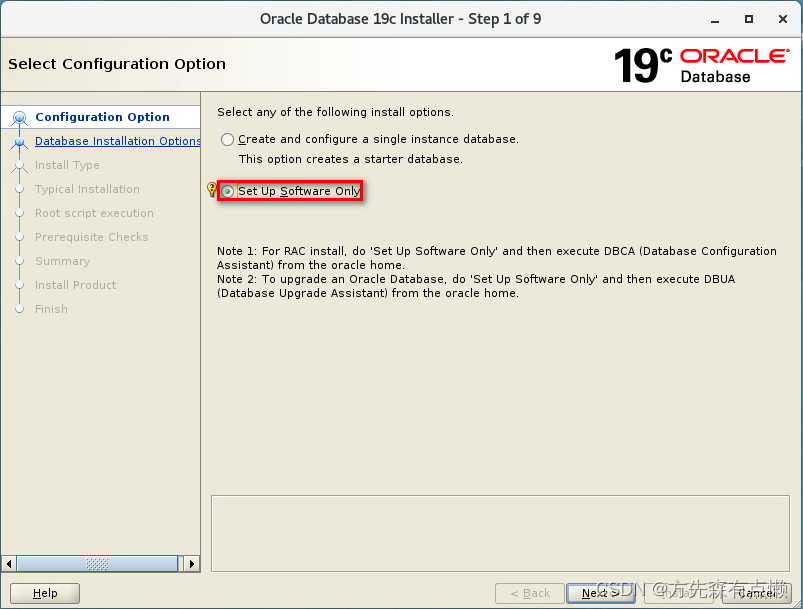Viewport: 803px width, 609px height.
Task: Click the Summary step in sidebar
Action: coord(62,261)
